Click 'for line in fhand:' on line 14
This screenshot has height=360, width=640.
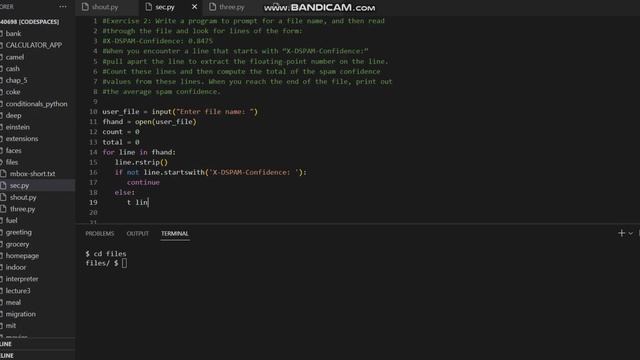pyautogui.click(x=139, y=152)
